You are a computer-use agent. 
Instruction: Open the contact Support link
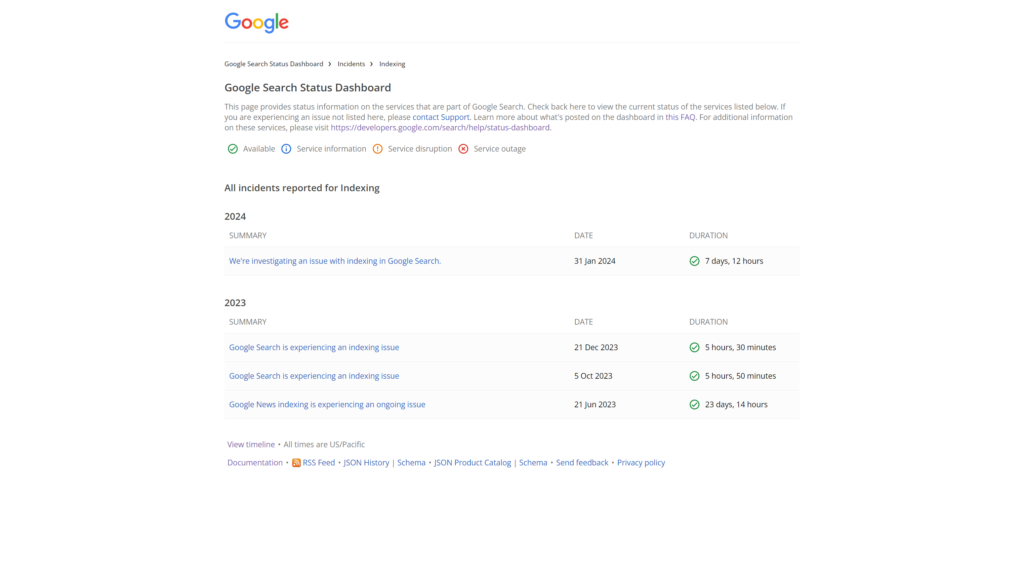441,117
